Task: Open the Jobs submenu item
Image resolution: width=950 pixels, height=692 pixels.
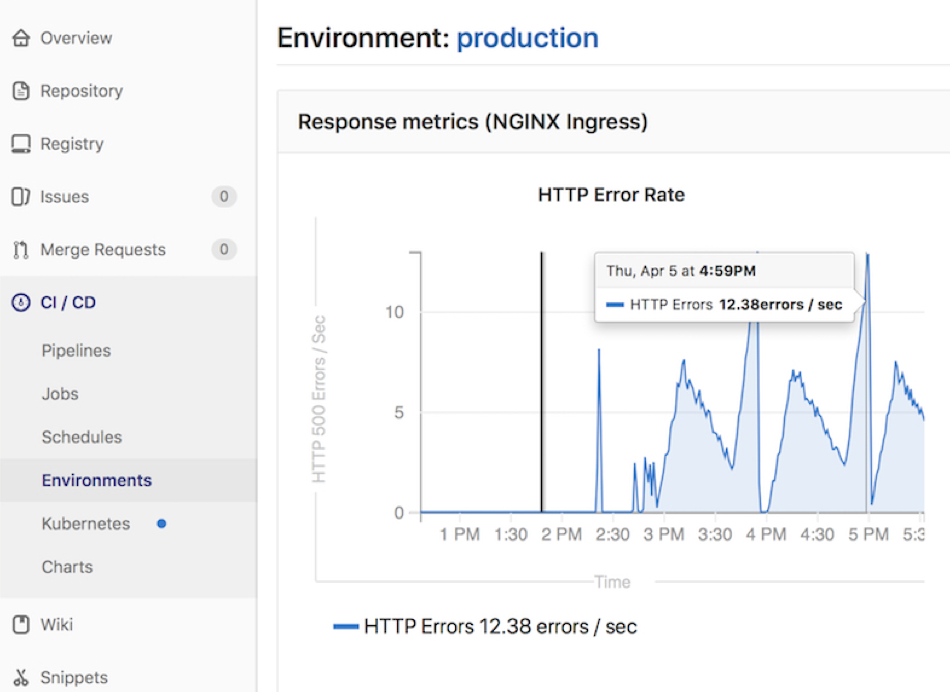Action: pos(60,394)
